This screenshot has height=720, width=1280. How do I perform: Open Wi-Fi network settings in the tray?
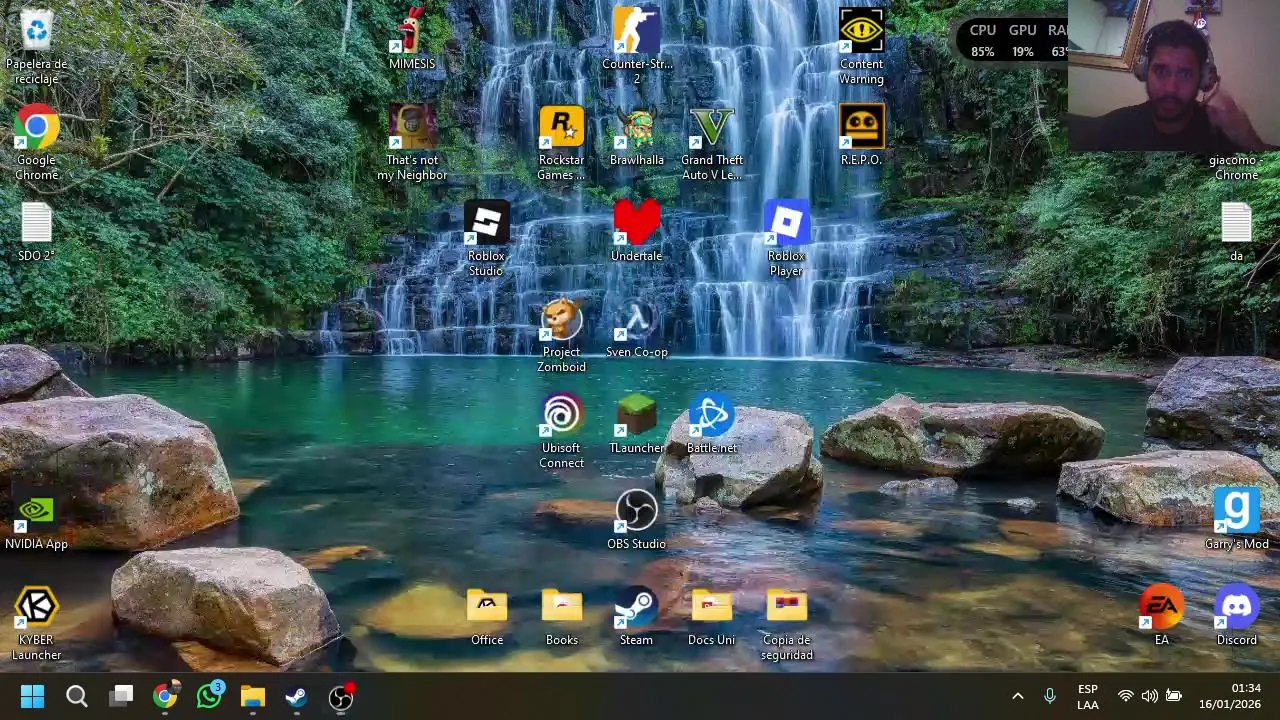tap(1125, 696)
